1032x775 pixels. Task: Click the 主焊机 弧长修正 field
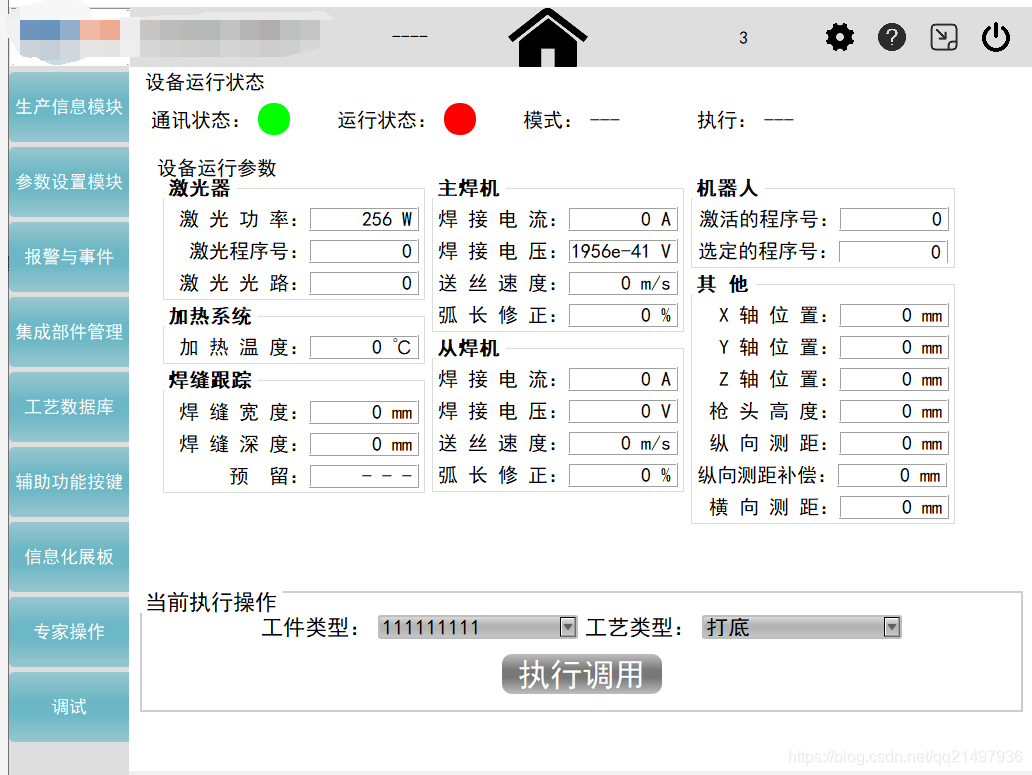click(x=623, y=315)
